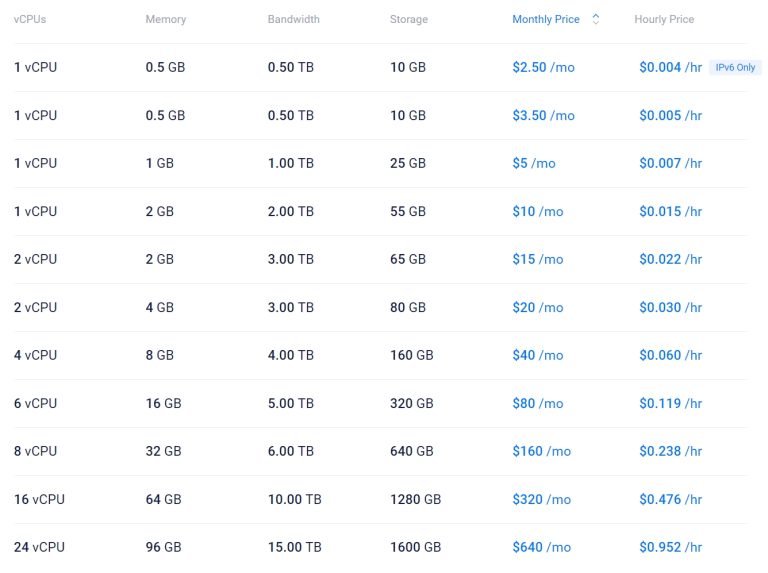The height and width of the screenshot is (573, 768).
Task: Sort the table by Monthly Price header
Action: [x=545, y=19]
